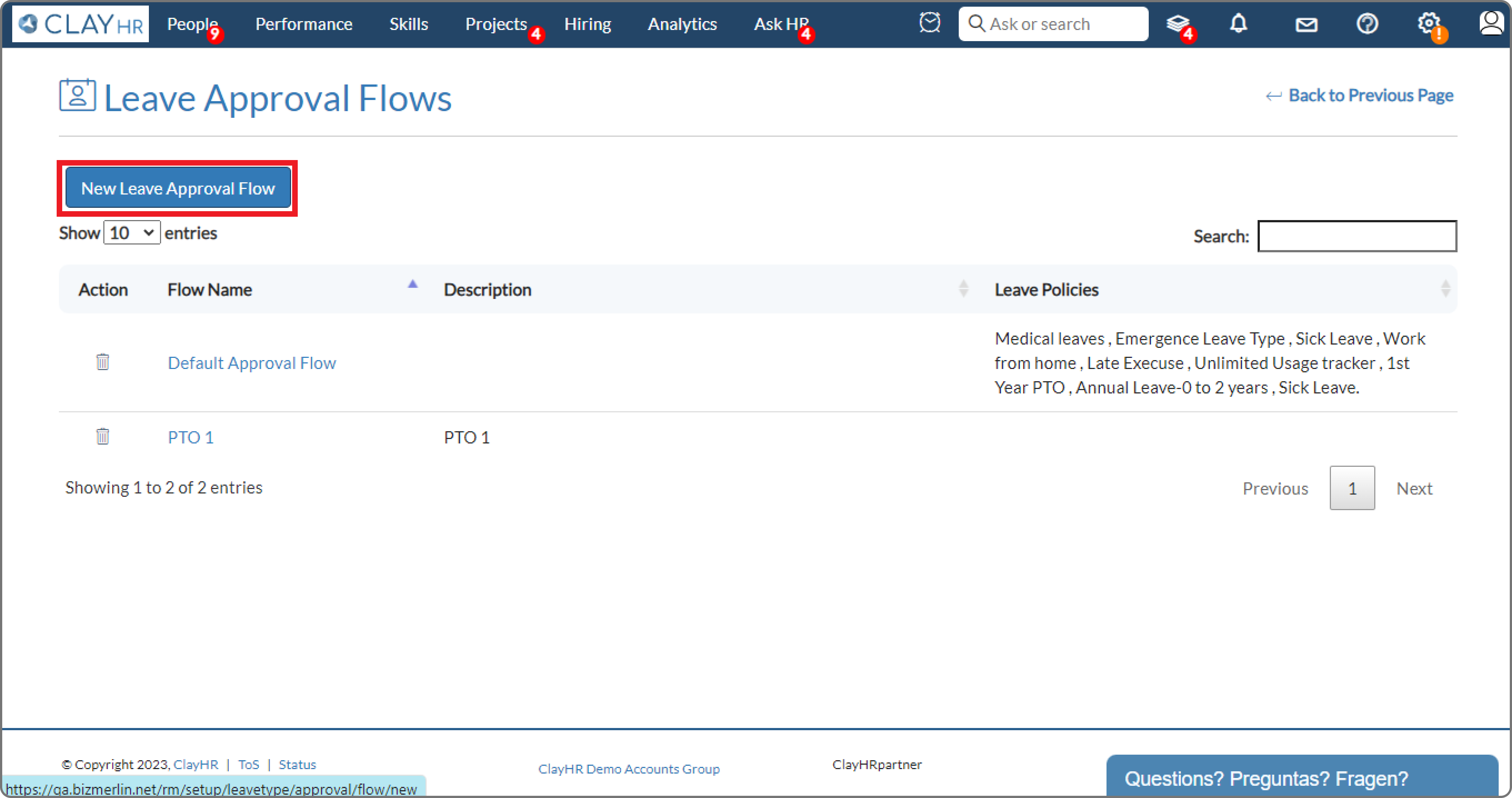Image resolution: width=1512 pixels, height=798 pixels.
Task: Open the bell notifications icon
Action: point(1238,24)
